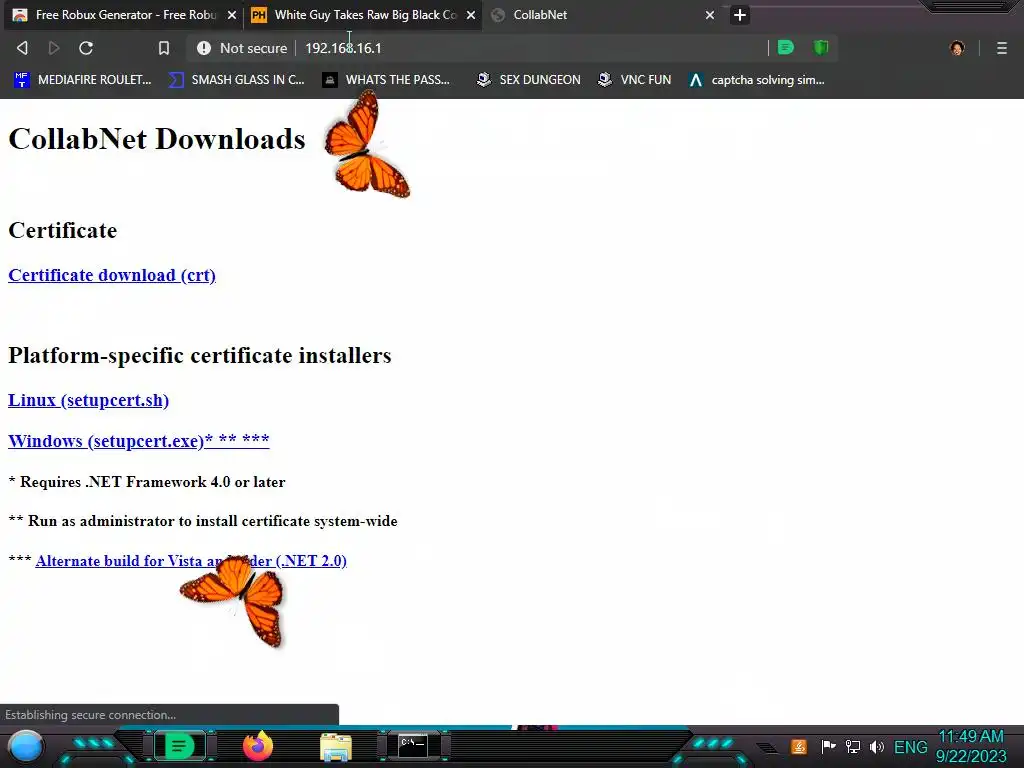Click the CollabNet Downloads heading
Screen dimensions: 1024x768
[157, 139]
